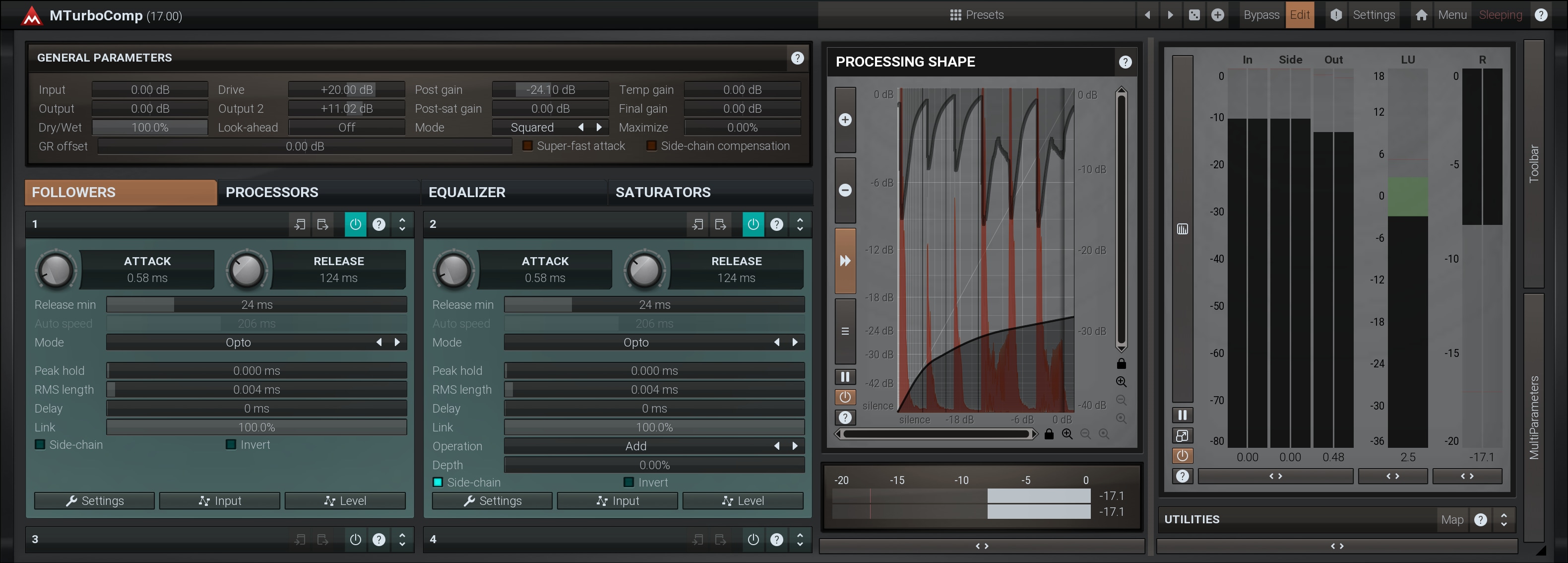Open follower 1 Settings button
This screenshot has height=563, width=1568.
(x=94, y=501)
